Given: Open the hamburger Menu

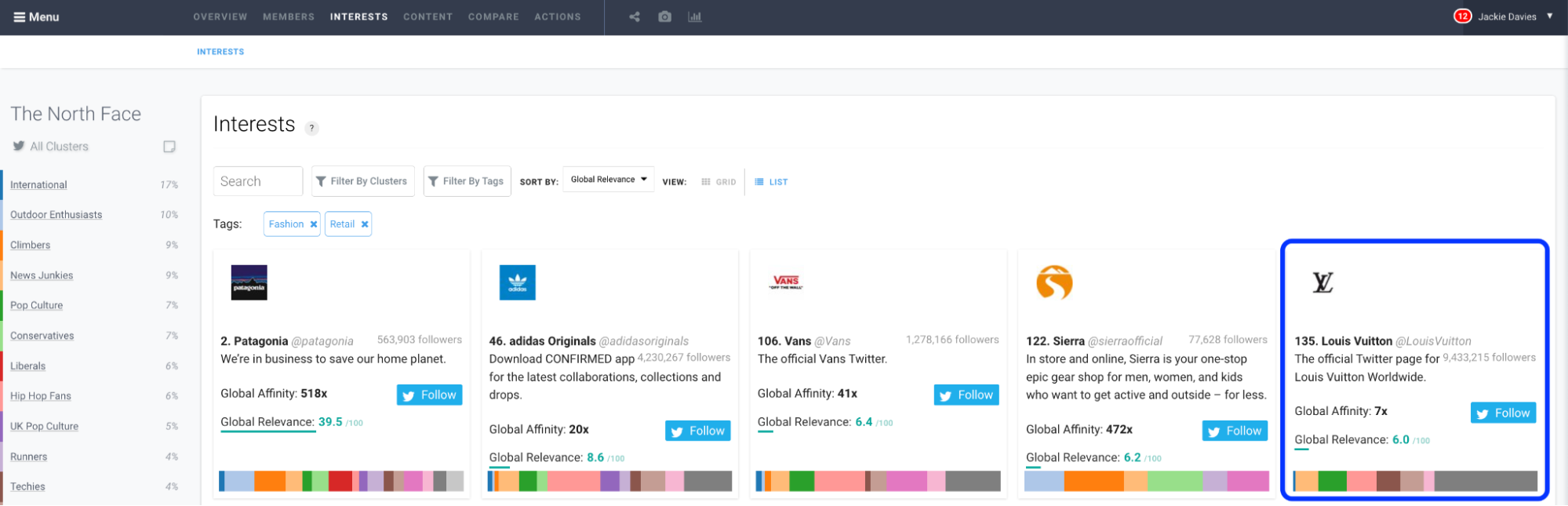Looking at the screenshot, I should (36, 16).
